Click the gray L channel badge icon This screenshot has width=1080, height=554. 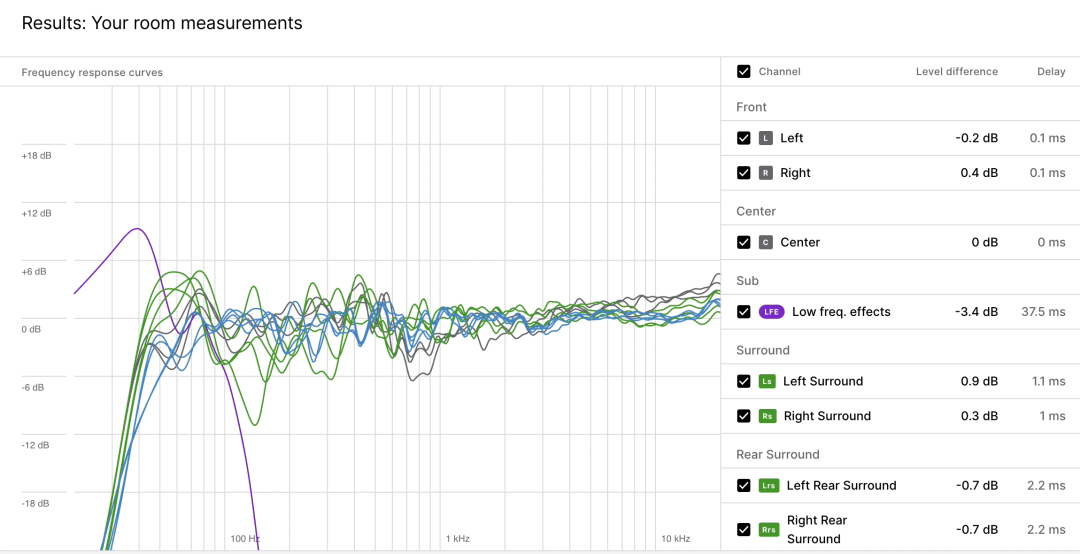pyautogui.click(x=765, y=138)
